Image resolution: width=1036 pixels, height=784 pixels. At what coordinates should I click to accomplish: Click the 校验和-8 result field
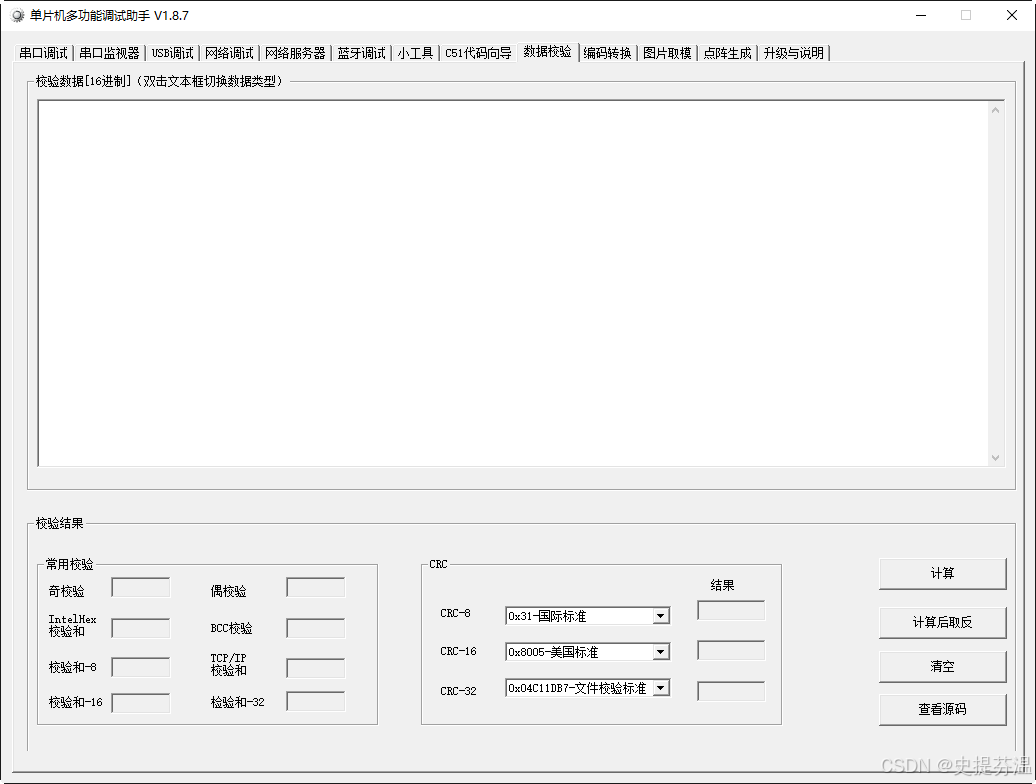[x=141, y=667]
